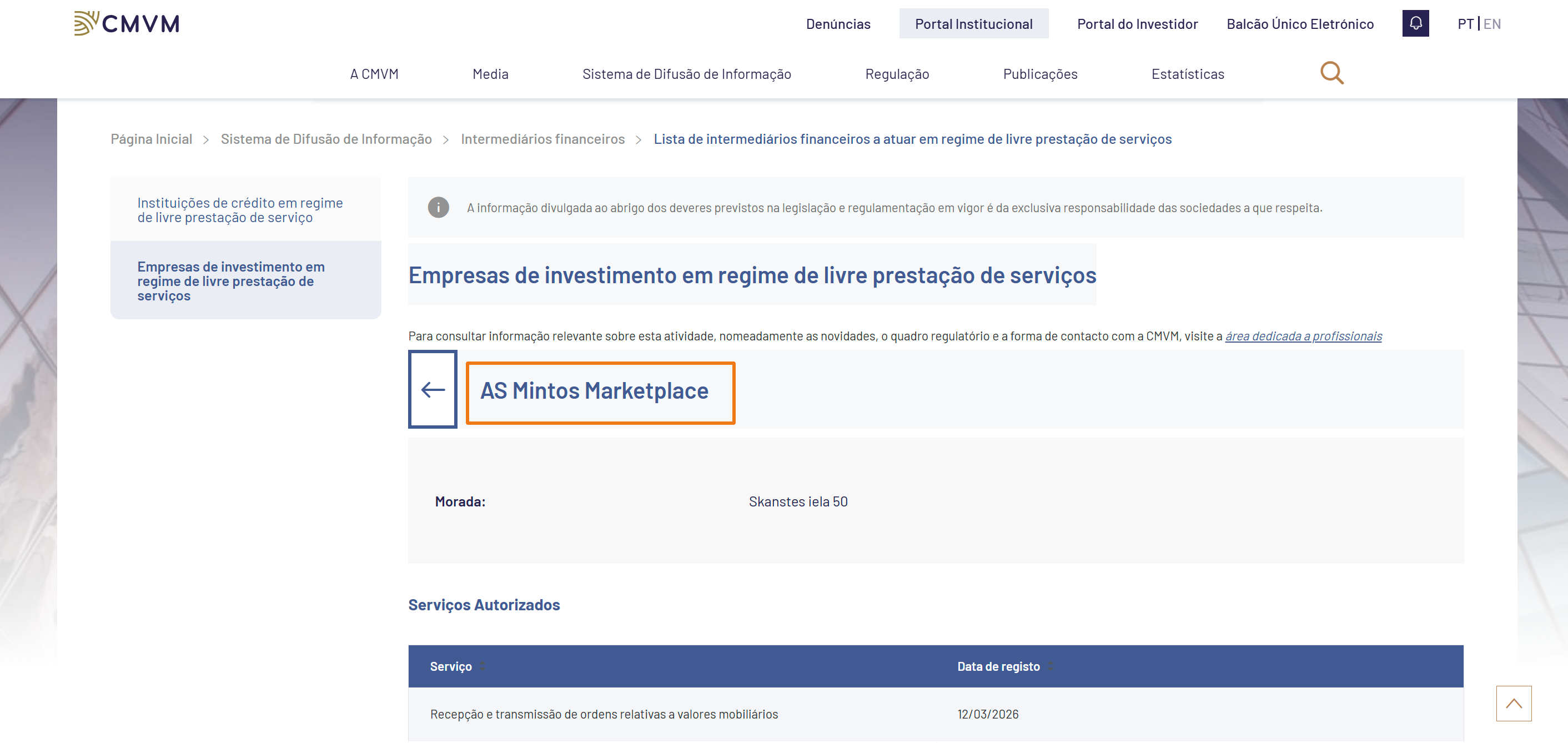The width and height of the screenshot is (1568, 743).
Task: Click the address Skanstes iela 50
Action: point(797,501)
